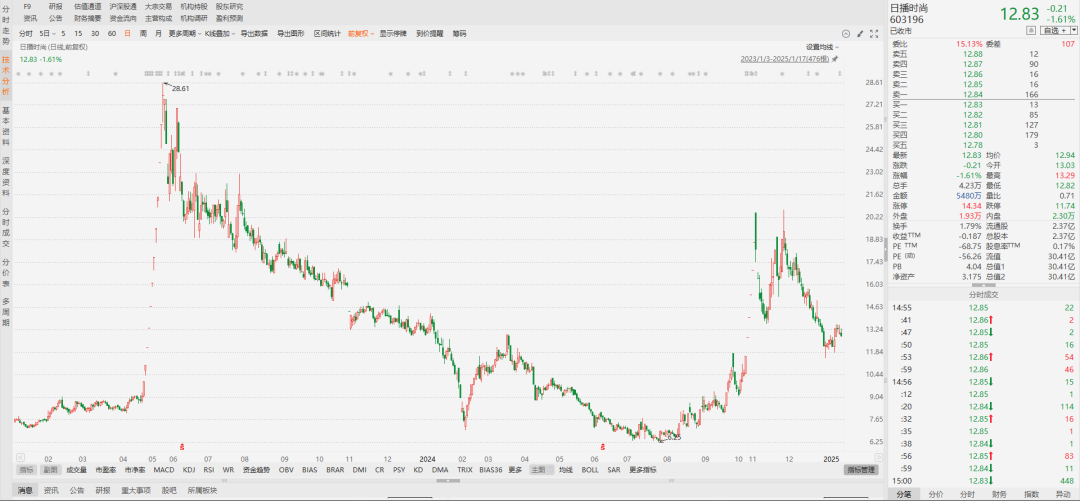Switch to 财务 tab in right panel
Image resolution: width=1080 pixels, height=501 pixels.
tap(999, 494)
